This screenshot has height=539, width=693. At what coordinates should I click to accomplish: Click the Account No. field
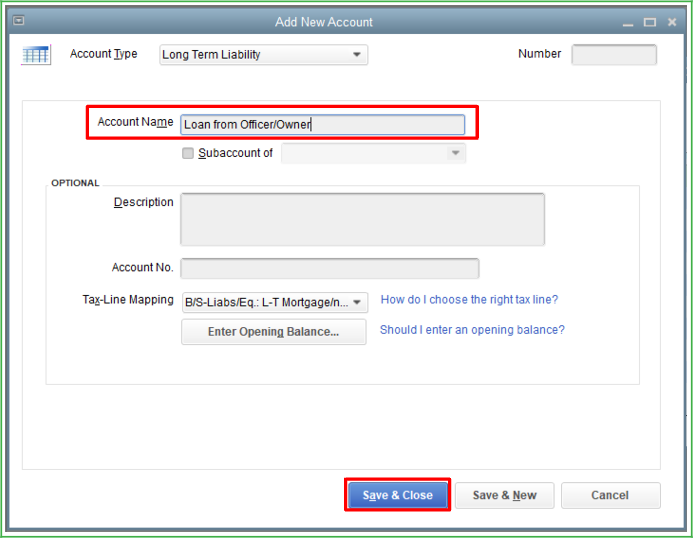point(330,268)
